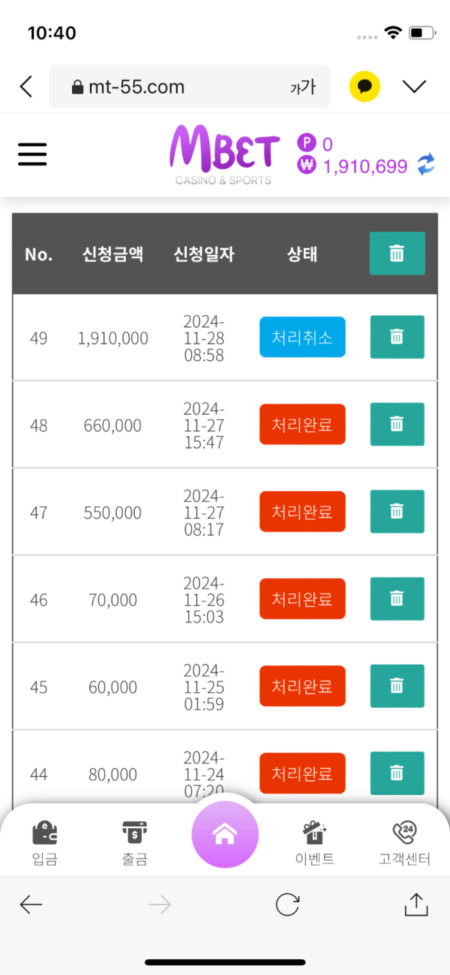Open the 출금 withdrawal tab
450x975 pixels.
[135, 843]
